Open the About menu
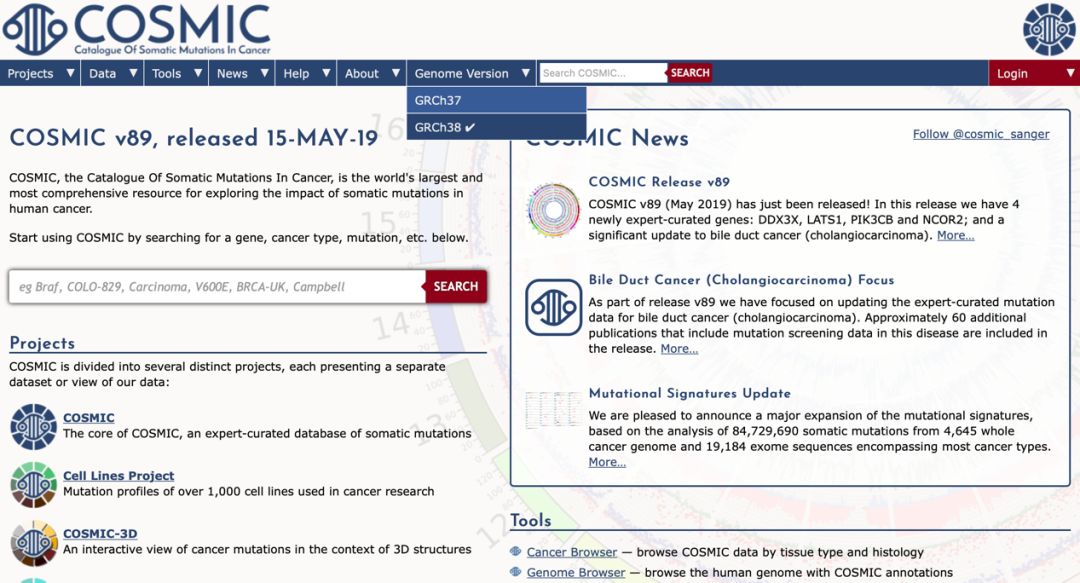 pyautogui.click(x=362, y=73)
